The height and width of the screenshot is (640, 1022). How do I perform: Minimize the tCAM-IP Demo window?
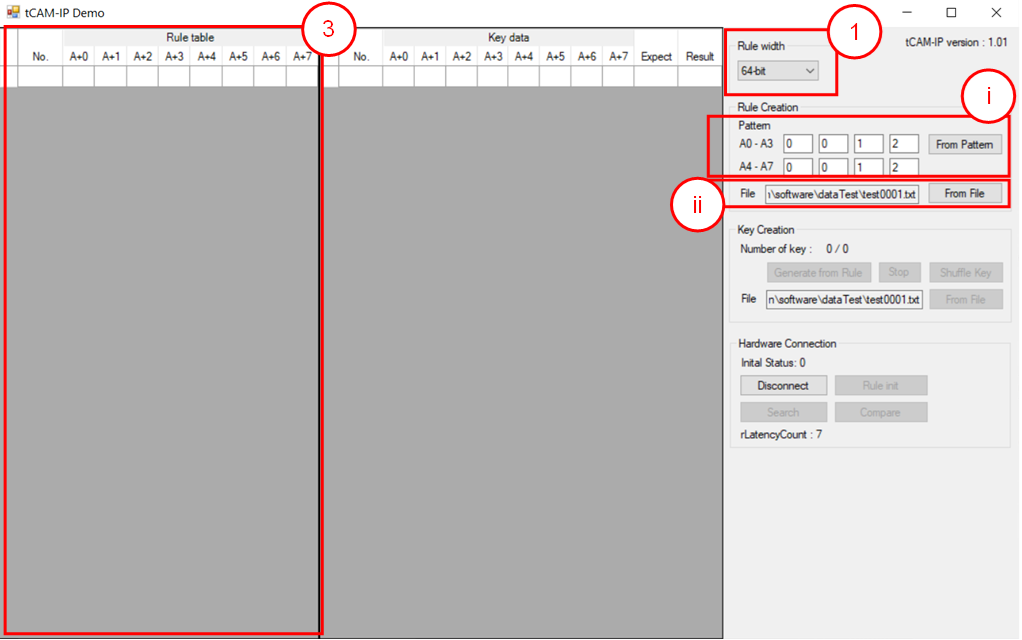click(x=907, y=12)
